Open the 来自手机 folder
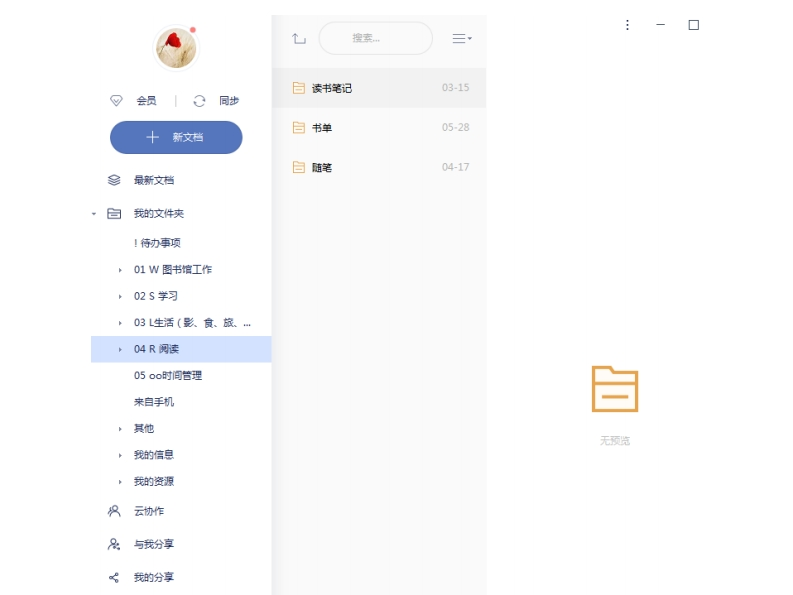Image resolution: width=793 pixels, height=595 pixels. 154,402
